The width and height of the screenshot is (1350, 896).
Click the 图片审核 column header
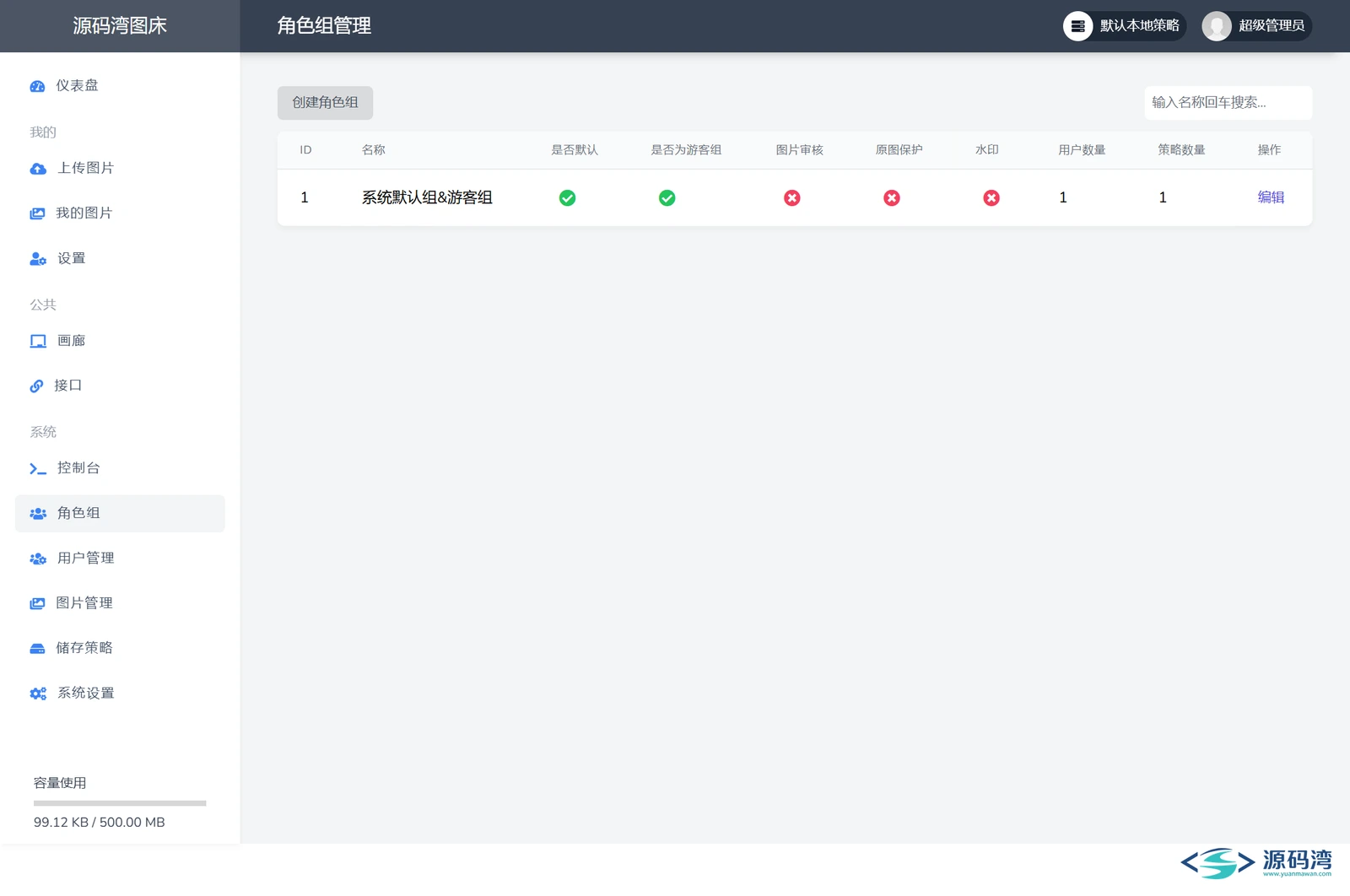click(800, 150)
